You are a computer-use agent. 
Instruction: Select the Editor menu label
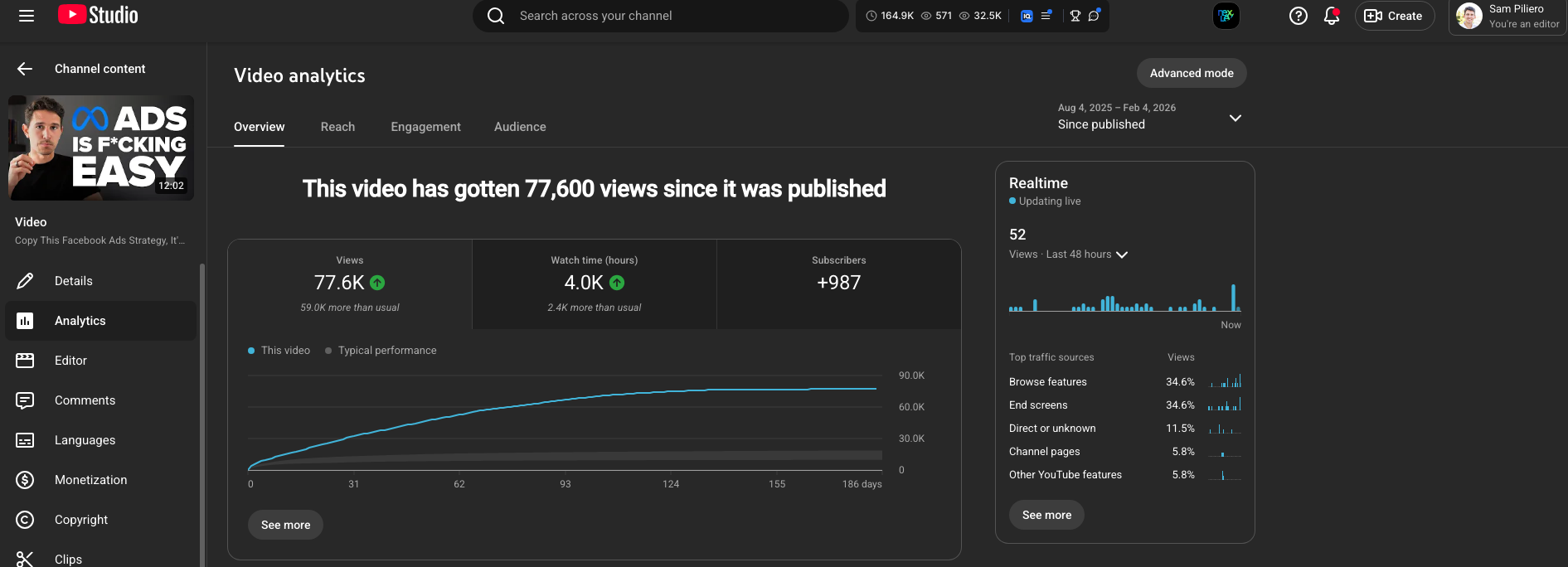[70, 361]
